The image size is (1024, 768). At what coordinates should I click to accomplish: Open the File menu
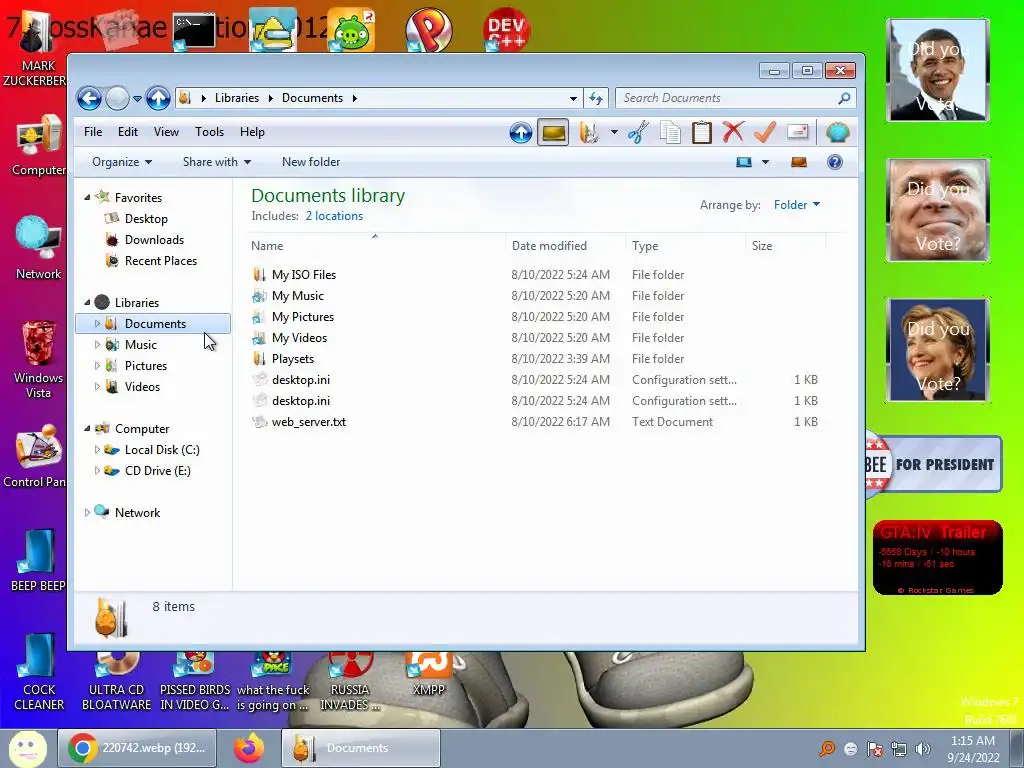(93, 132)
